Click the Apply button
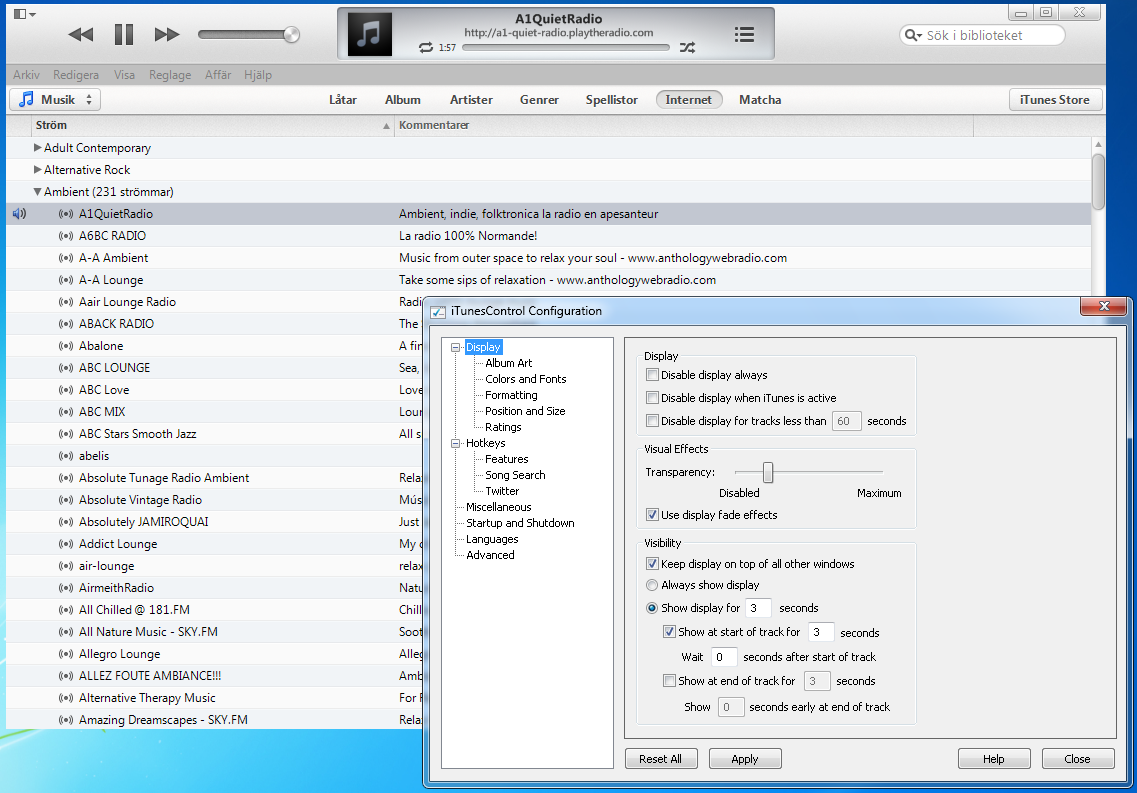This screenshot has height=793, width=1137. click(745, 759)
